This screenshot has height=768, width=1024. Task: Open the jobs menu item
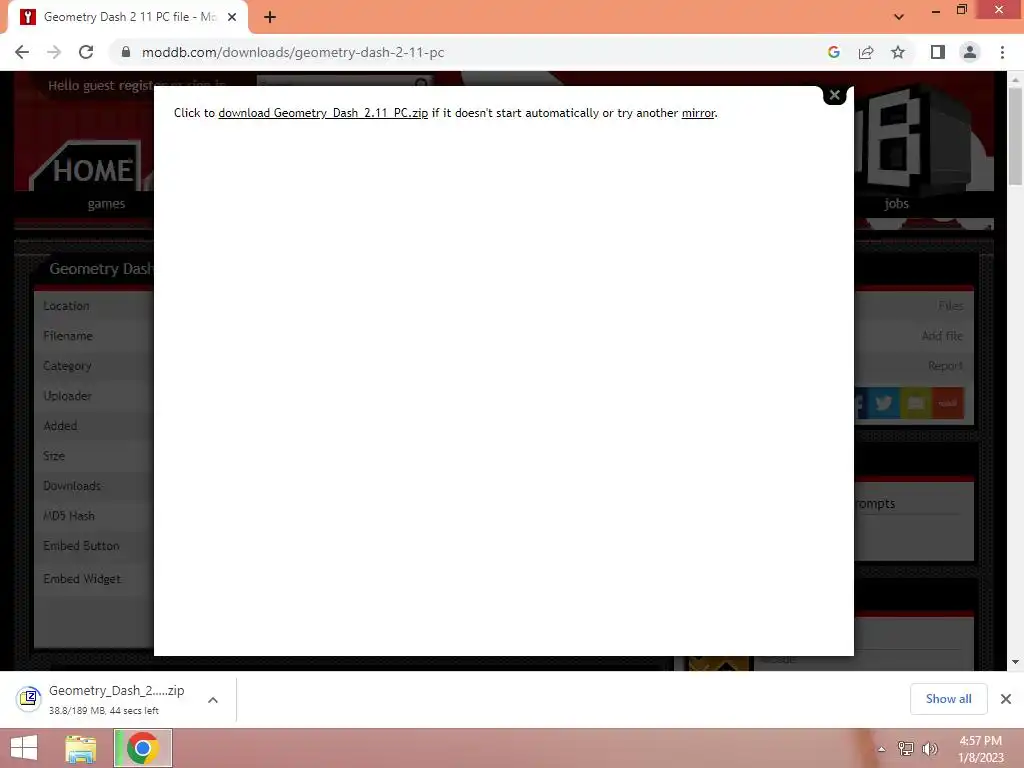(896, 204)
